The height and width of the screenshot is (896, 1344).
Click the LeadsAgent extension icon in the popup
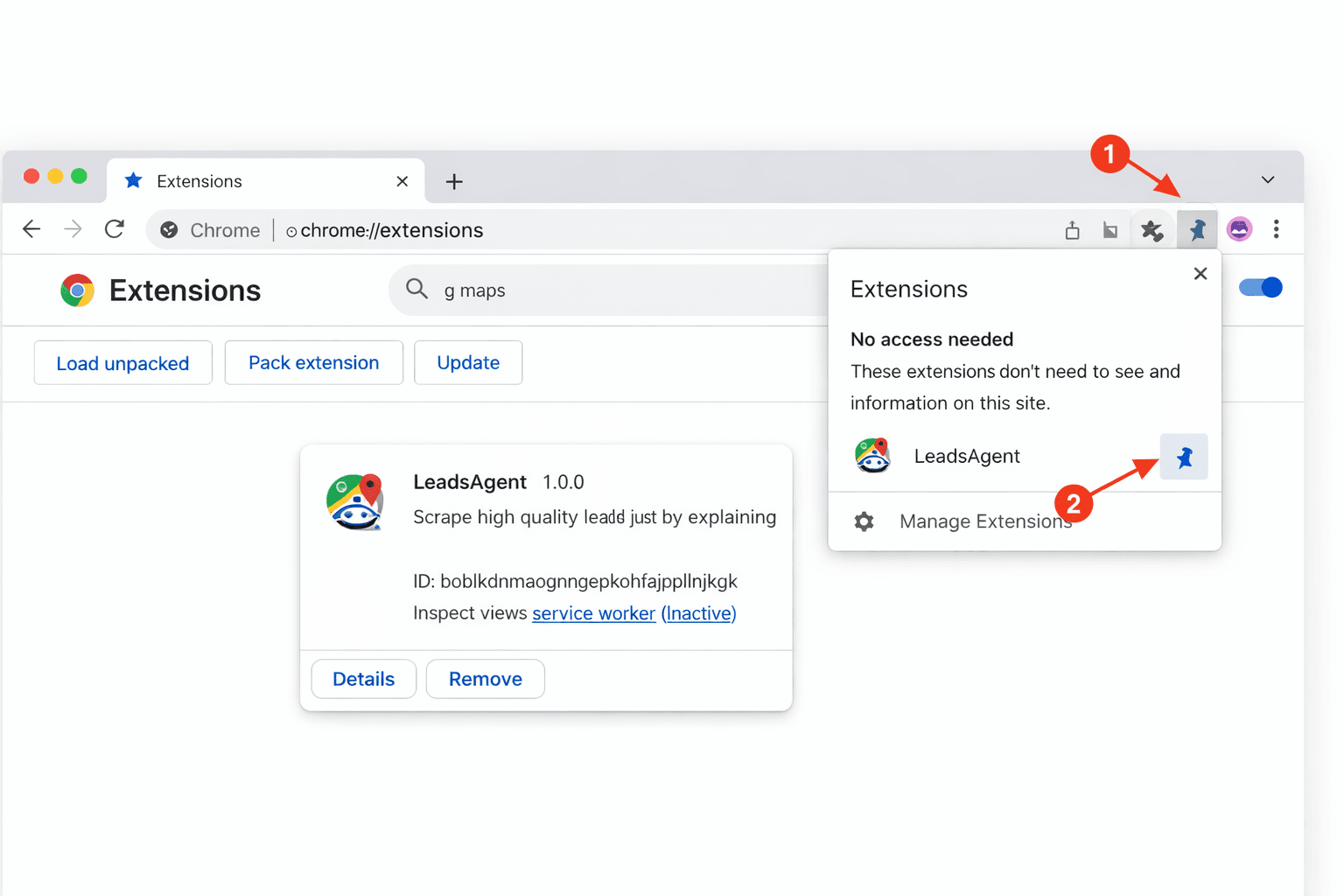pos(872,456)
